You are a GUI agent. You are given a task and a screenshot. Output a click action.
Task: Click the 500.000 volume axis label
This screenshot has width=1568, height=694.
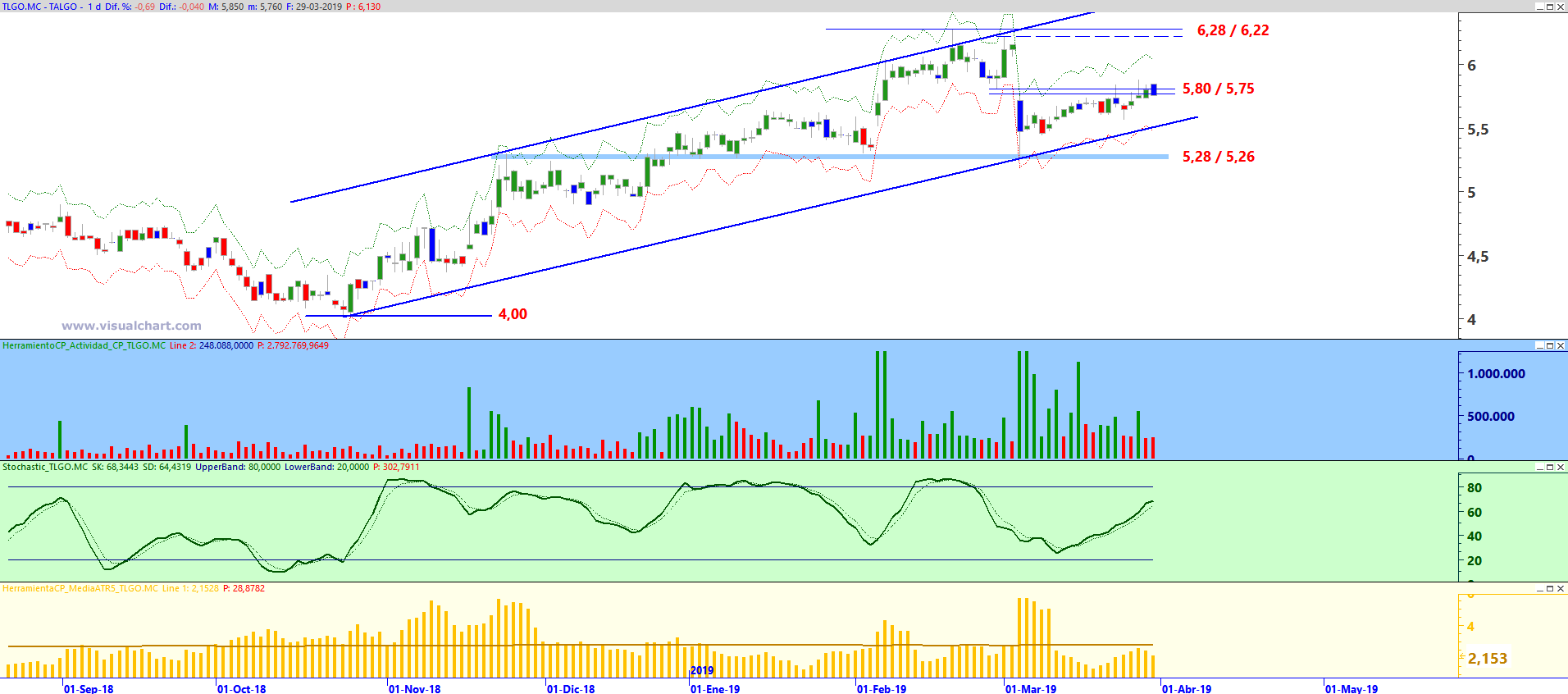pos(1491,417)
